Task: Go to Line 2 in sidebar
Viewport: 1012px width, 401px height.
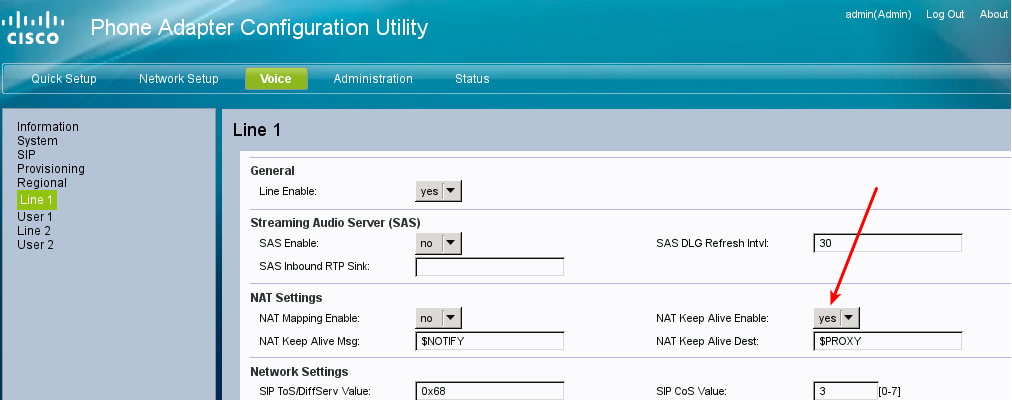Action: [x=35, y=230]
